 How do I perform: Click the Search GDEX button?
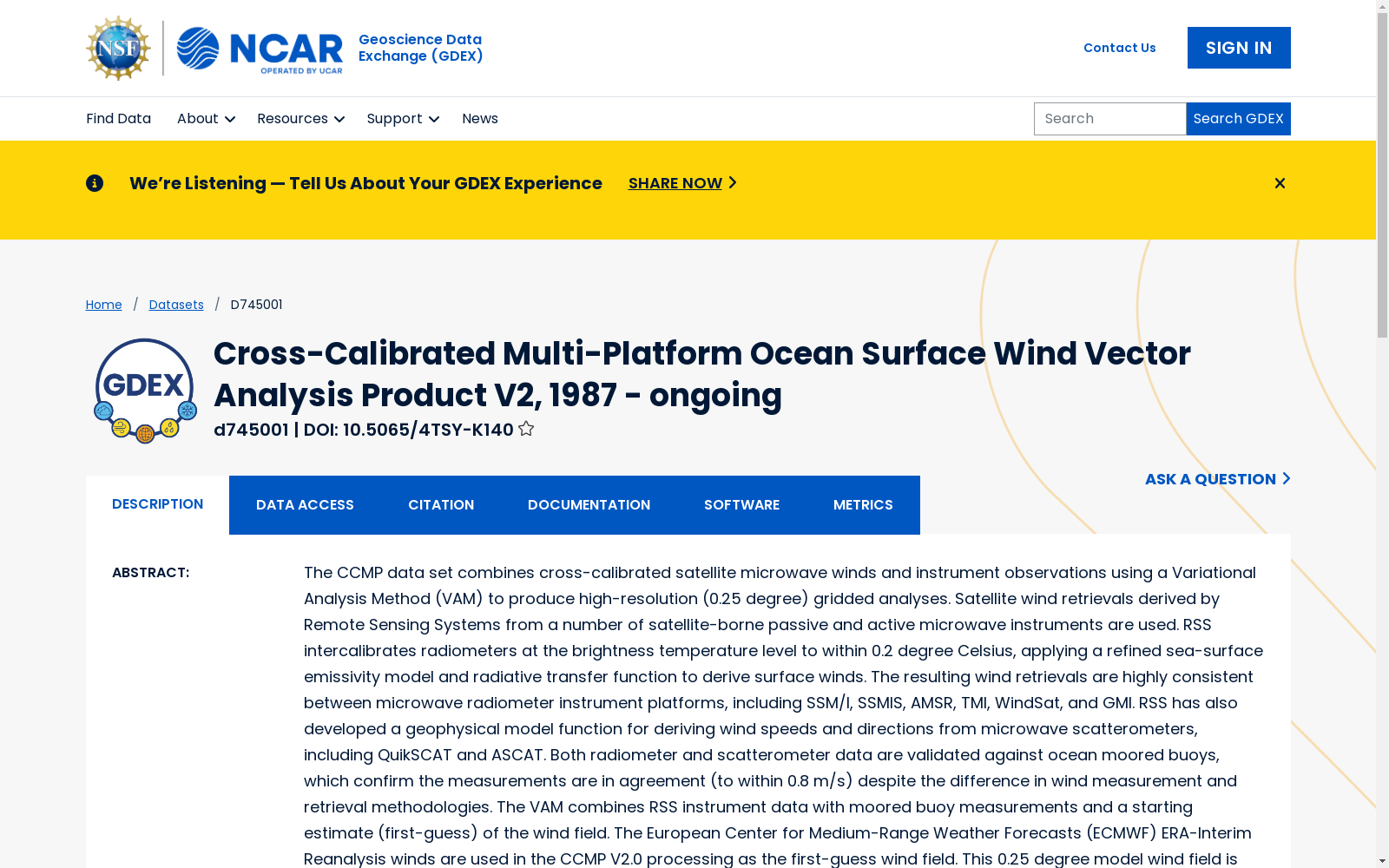coord(1238,119)
